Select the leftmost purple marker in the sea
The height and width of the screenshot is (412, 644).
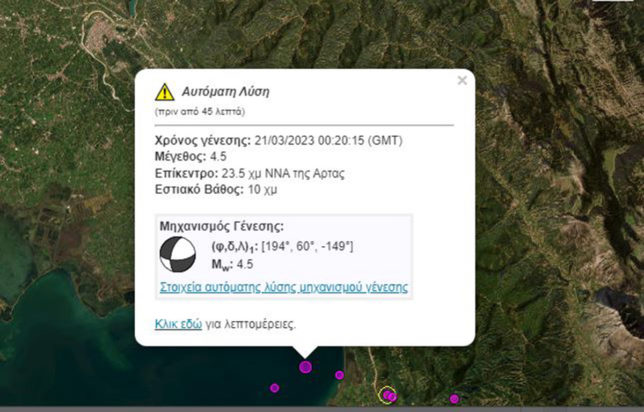click(274, 388)
